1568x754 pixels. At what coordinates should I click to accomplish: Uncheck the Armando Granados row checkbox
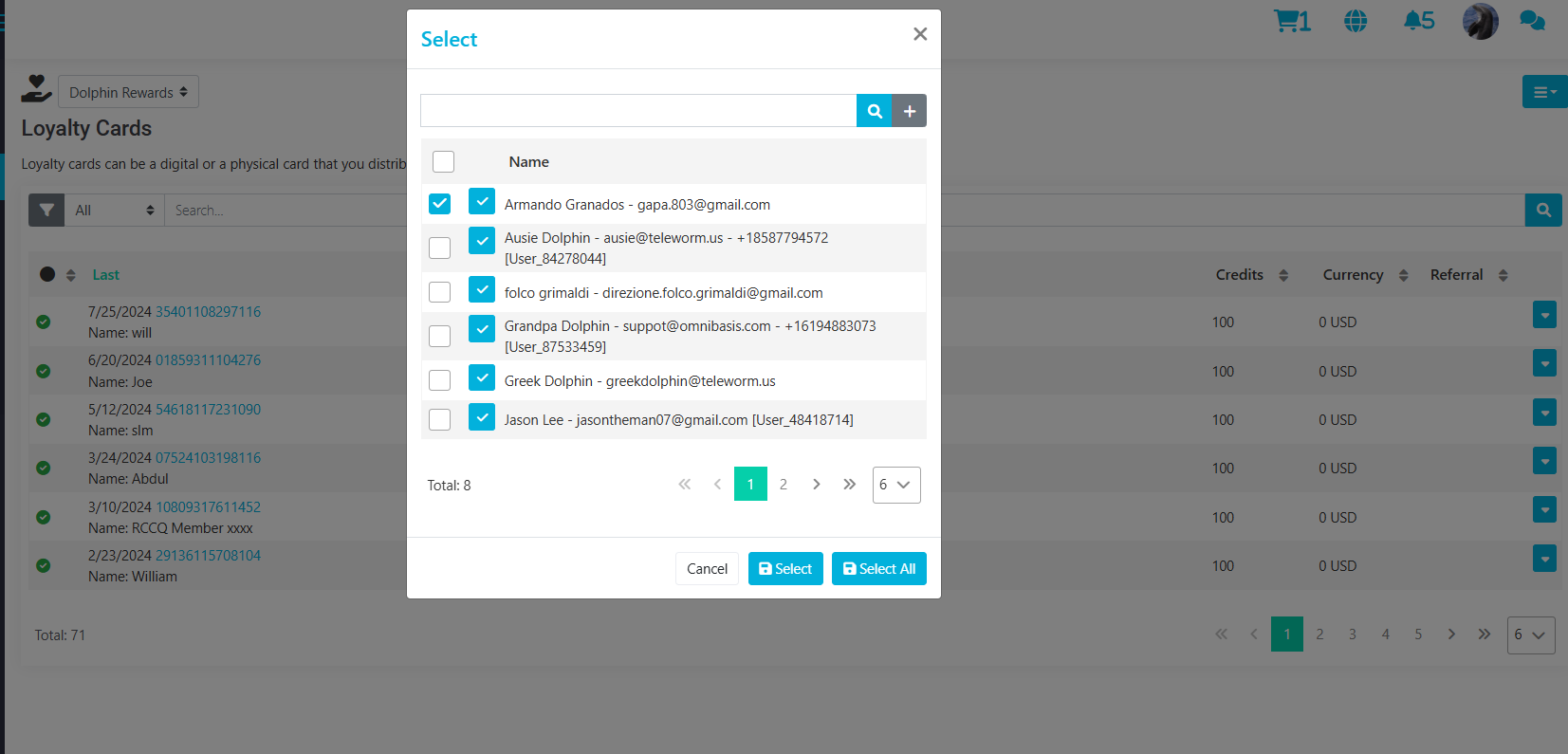[439, 204]
